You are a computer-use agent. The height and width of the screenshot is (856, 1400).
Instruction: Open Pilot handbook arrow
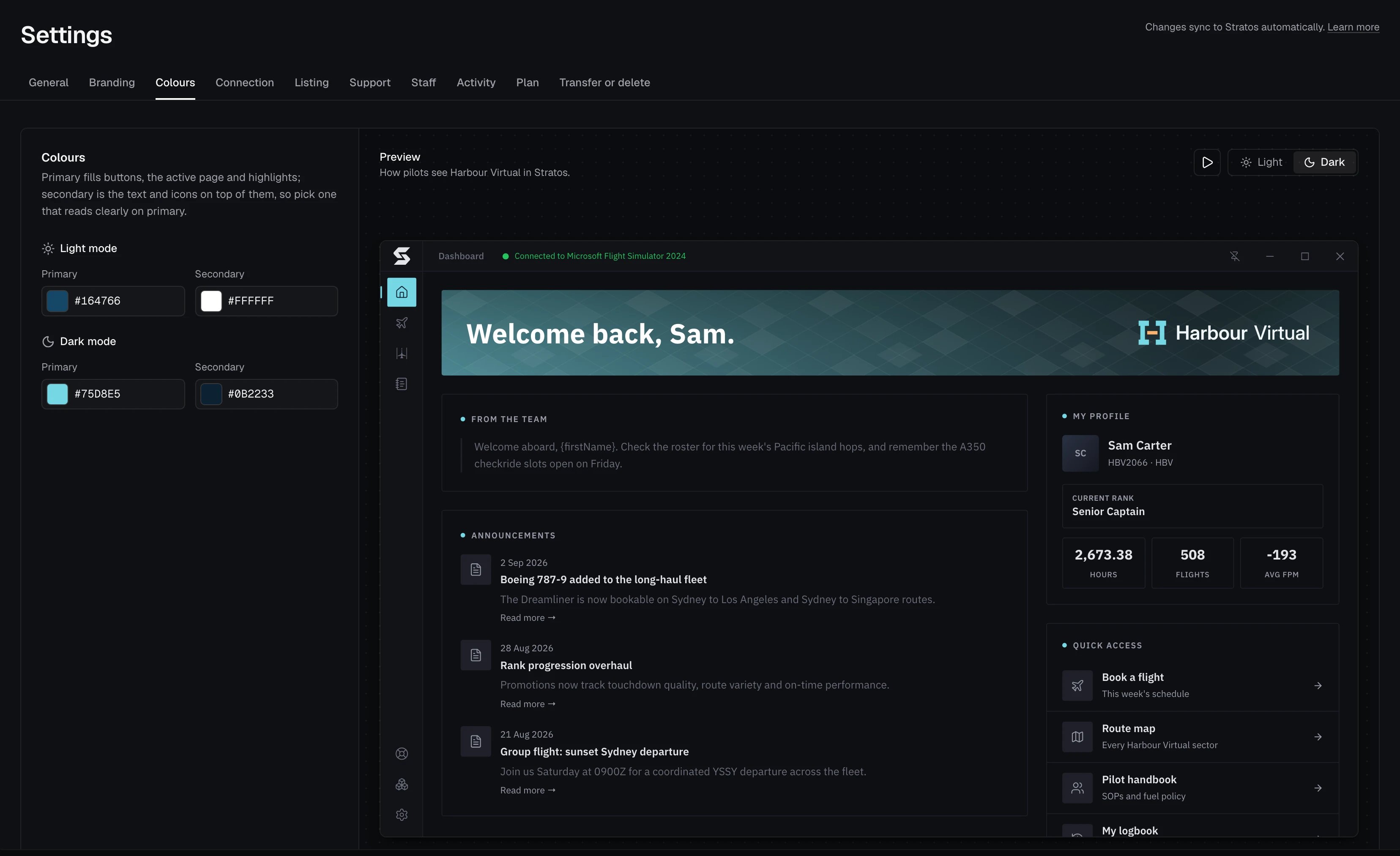[x=1318, y=788]
